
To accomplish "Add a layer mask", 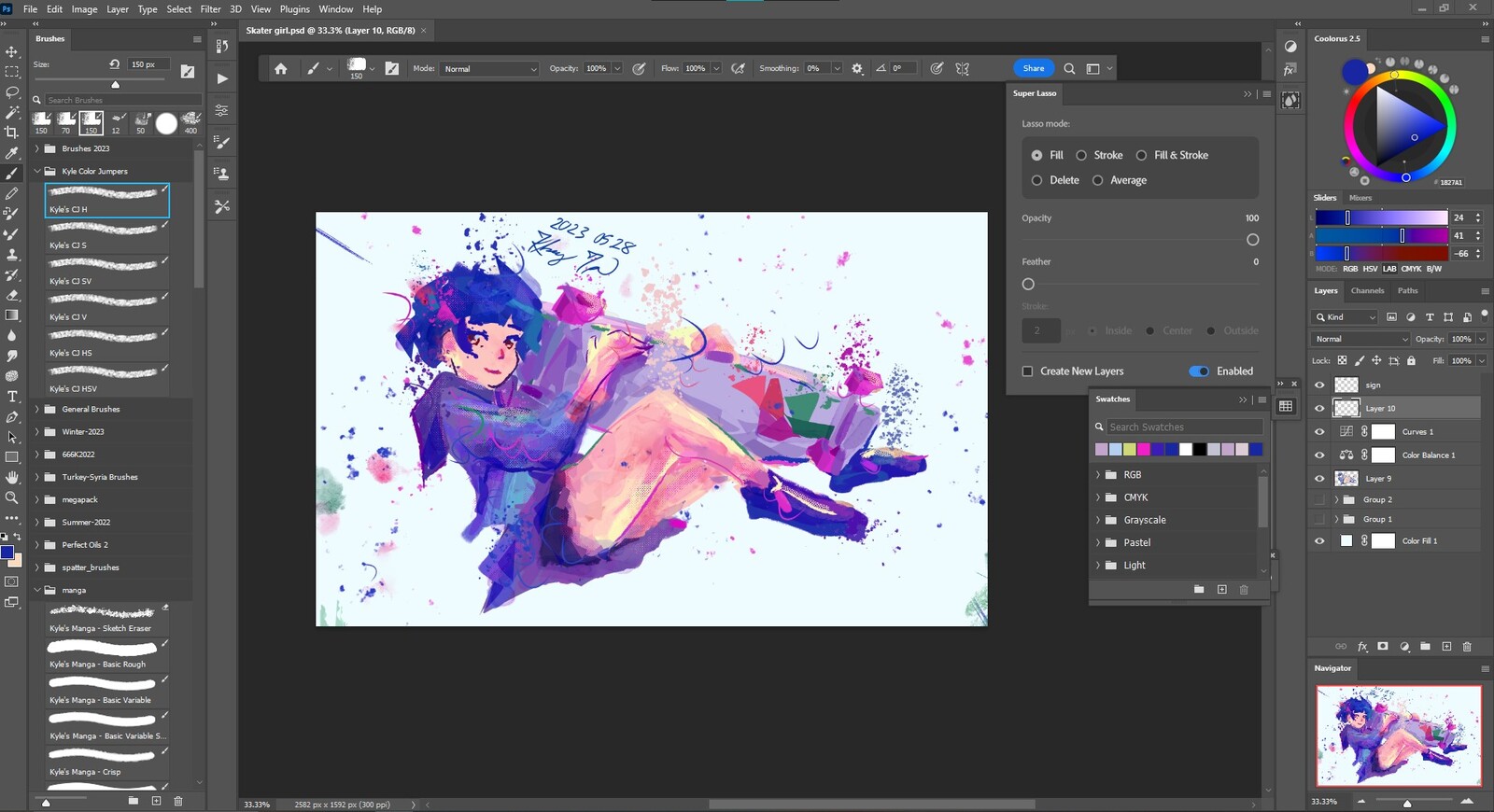I will point(1383,646).
